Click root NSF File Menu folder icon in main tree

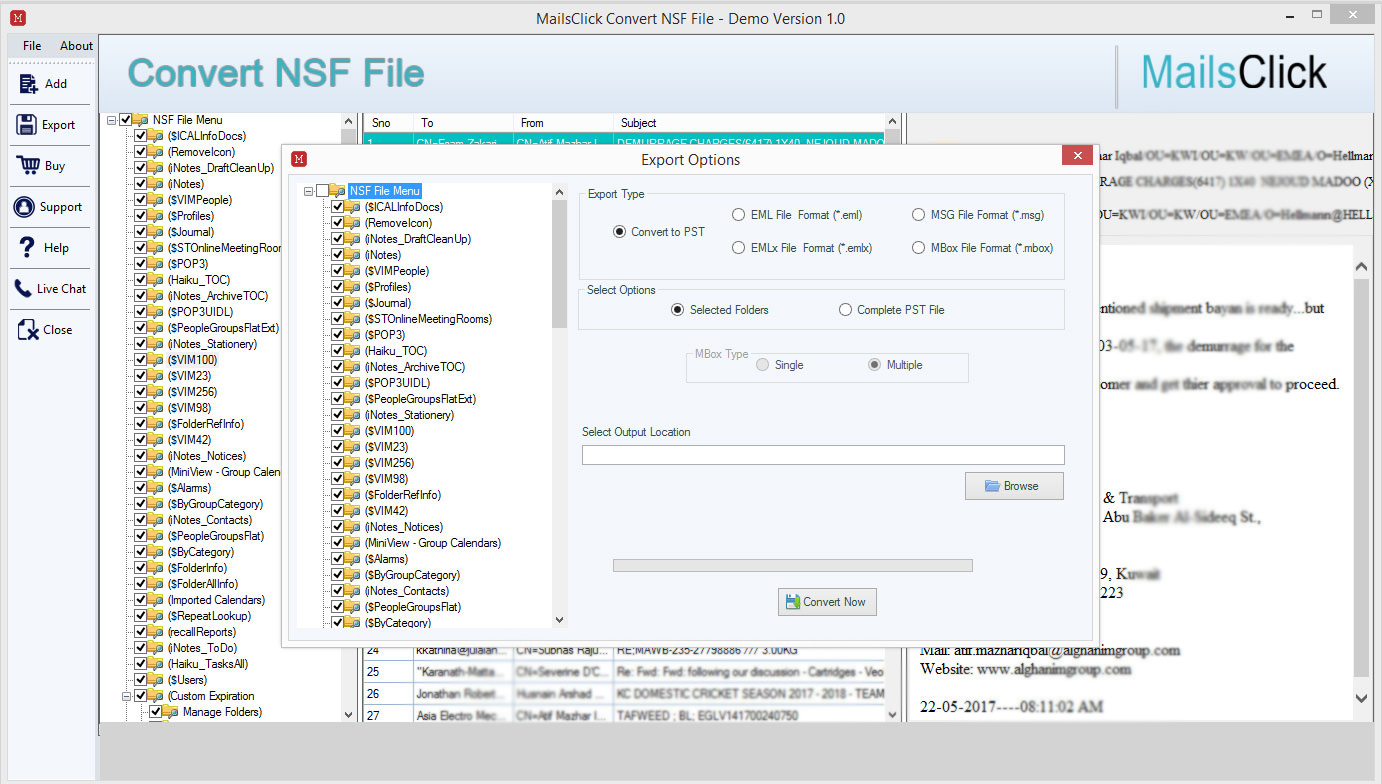click(141, 120)
